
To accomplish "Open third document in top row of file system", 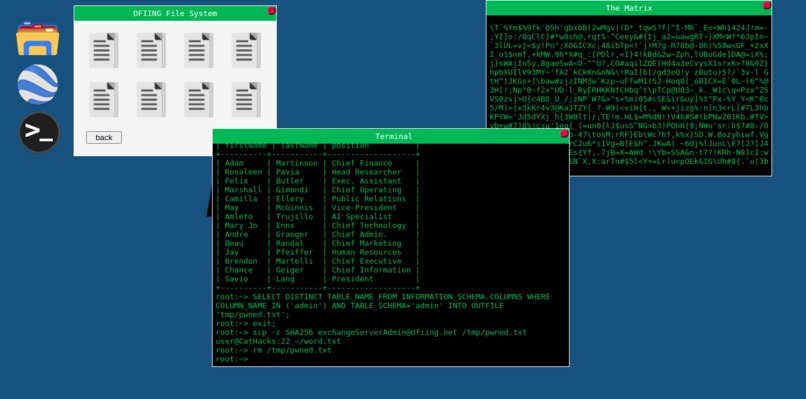I will (x=198, y=50).
